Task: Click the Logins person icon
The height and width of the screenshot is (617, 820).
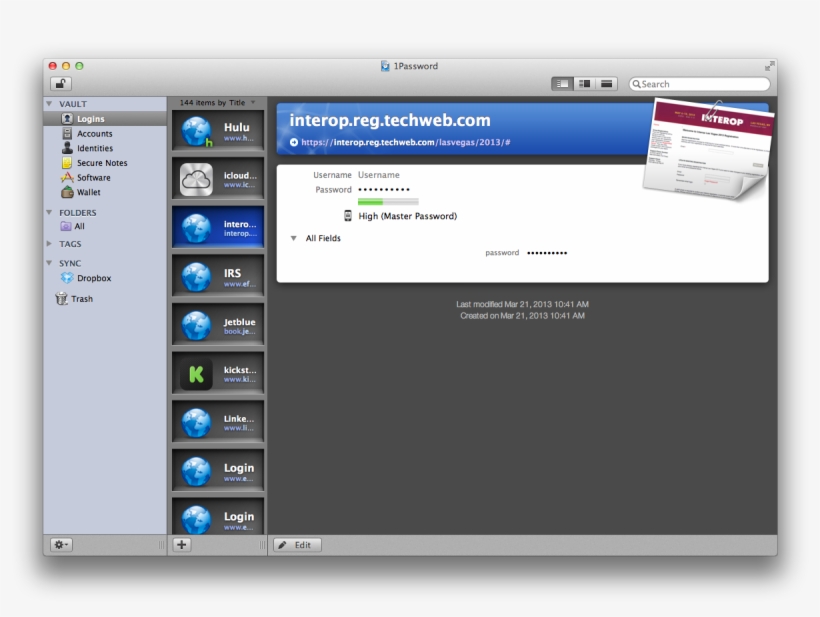Action: click(67, 119)
